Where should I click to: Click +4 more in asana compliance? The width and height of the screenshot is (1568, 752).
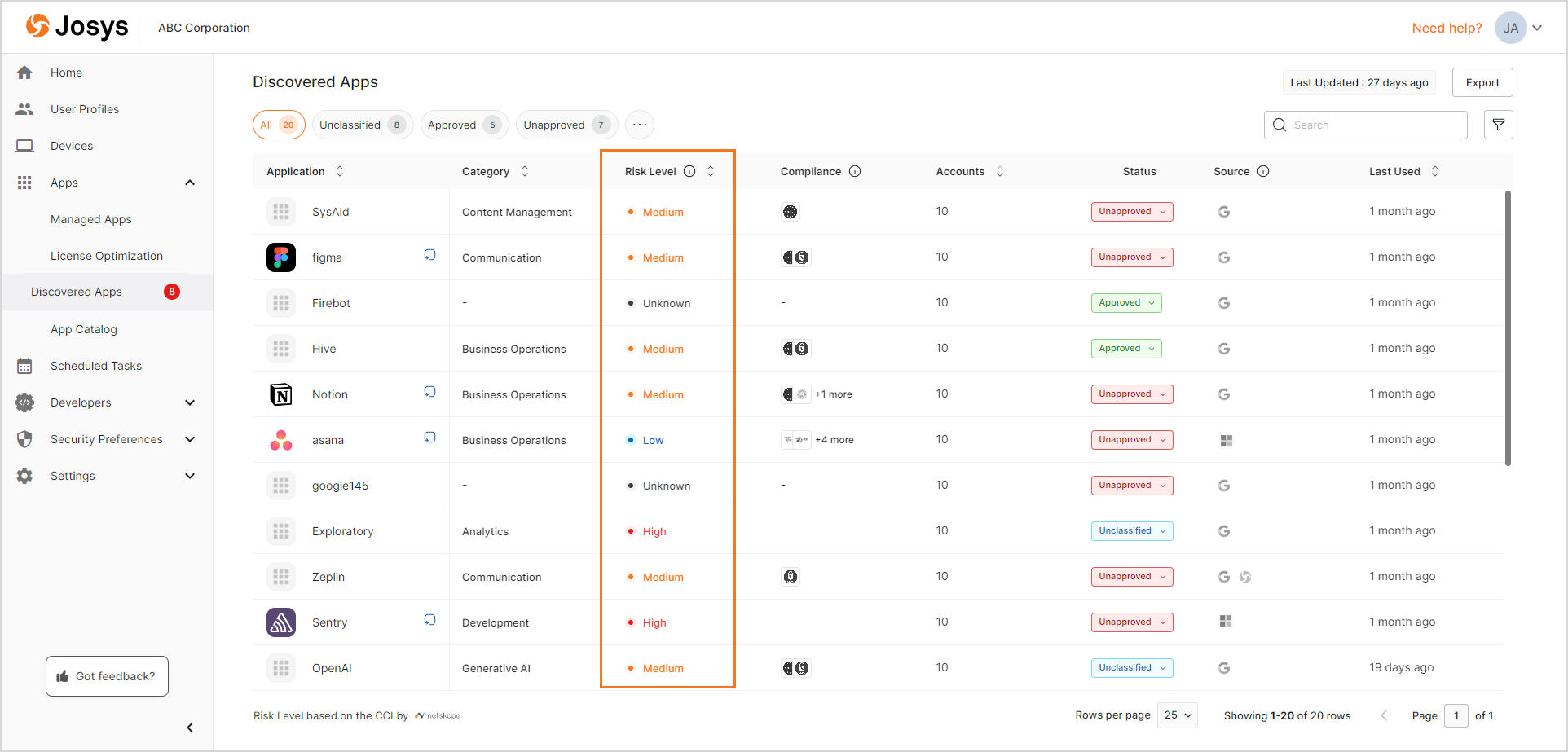pos(835,440)
